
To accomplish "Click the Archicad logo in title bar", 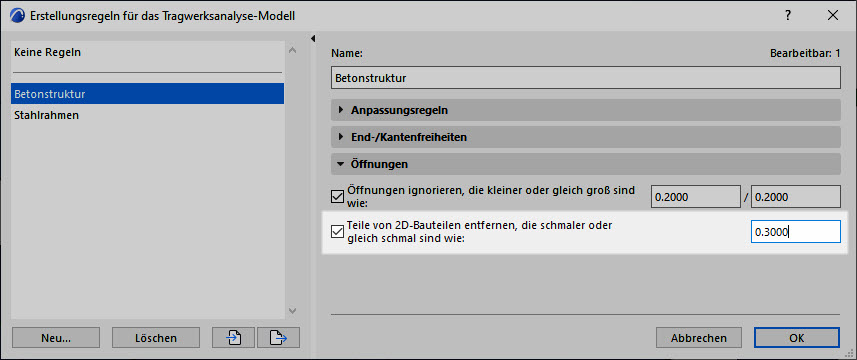I will (17, 16).
